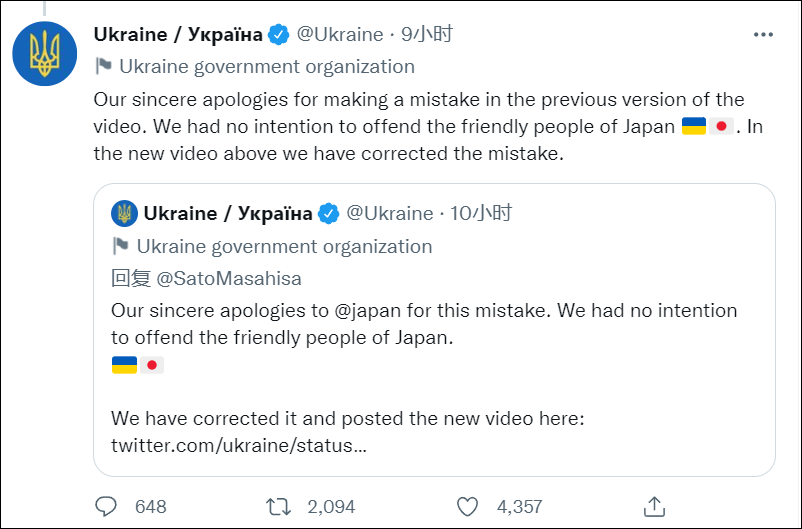802x529 pixels.
Task: Click the retweet arrows icon
Action: pyautogui.click(x=279, y=506)
